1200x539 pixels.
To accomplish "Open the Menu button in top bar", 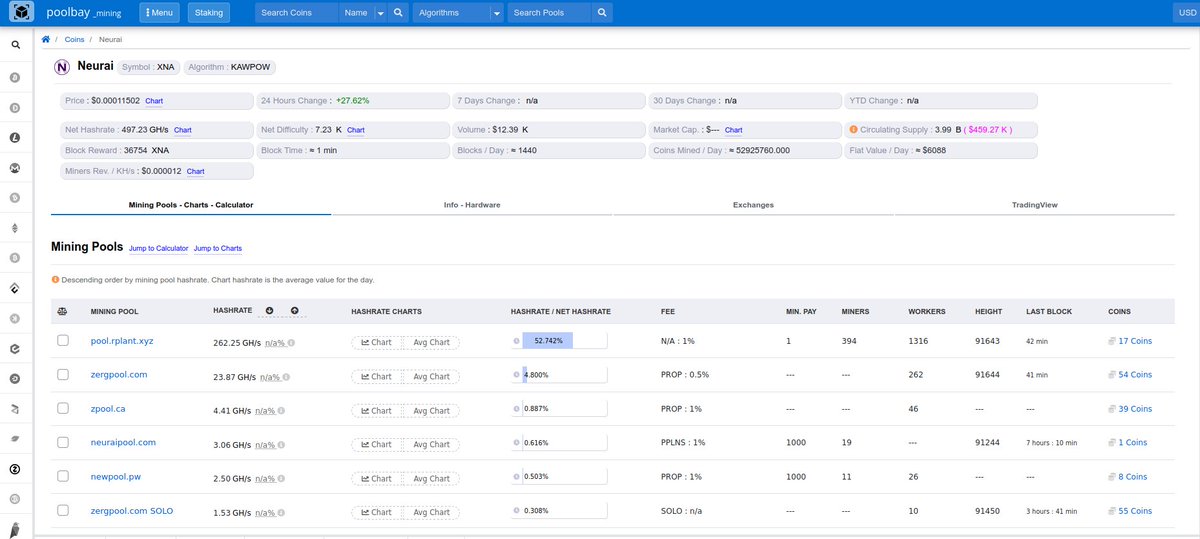I will pos(160,13).
